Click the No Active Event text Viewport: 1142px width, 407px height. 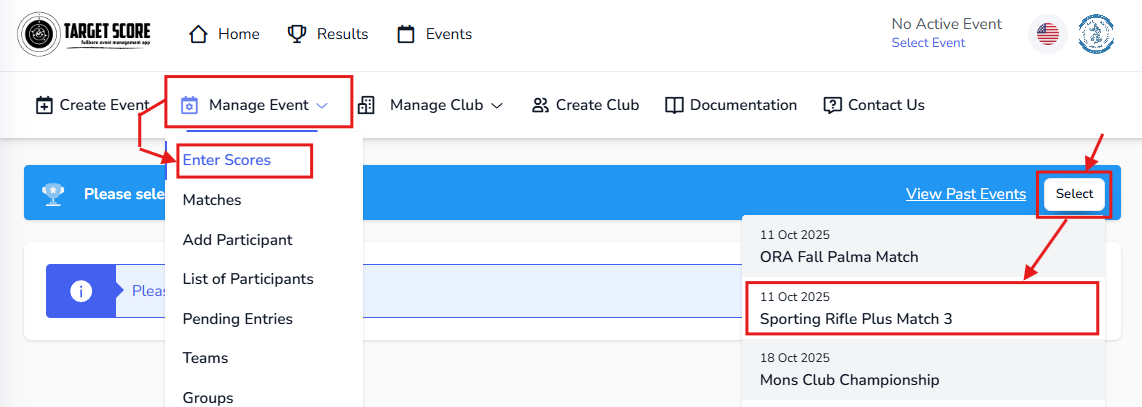[947, 24]
